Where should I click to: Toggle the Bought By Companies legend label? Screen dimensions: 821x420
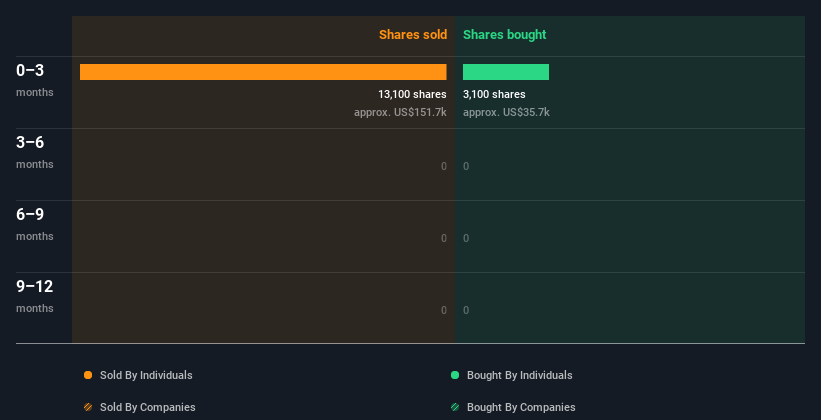[x=521, y=407]
